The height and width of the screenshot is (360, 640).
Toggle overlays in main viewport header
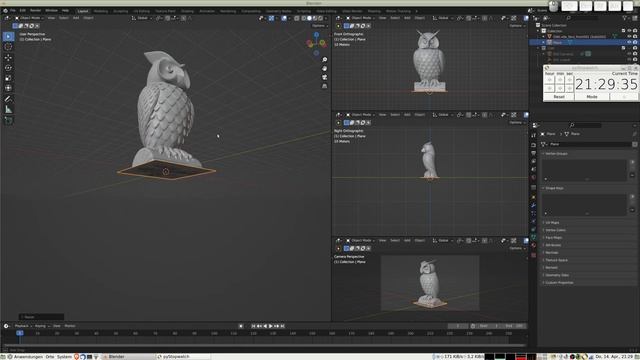[284, 18]
